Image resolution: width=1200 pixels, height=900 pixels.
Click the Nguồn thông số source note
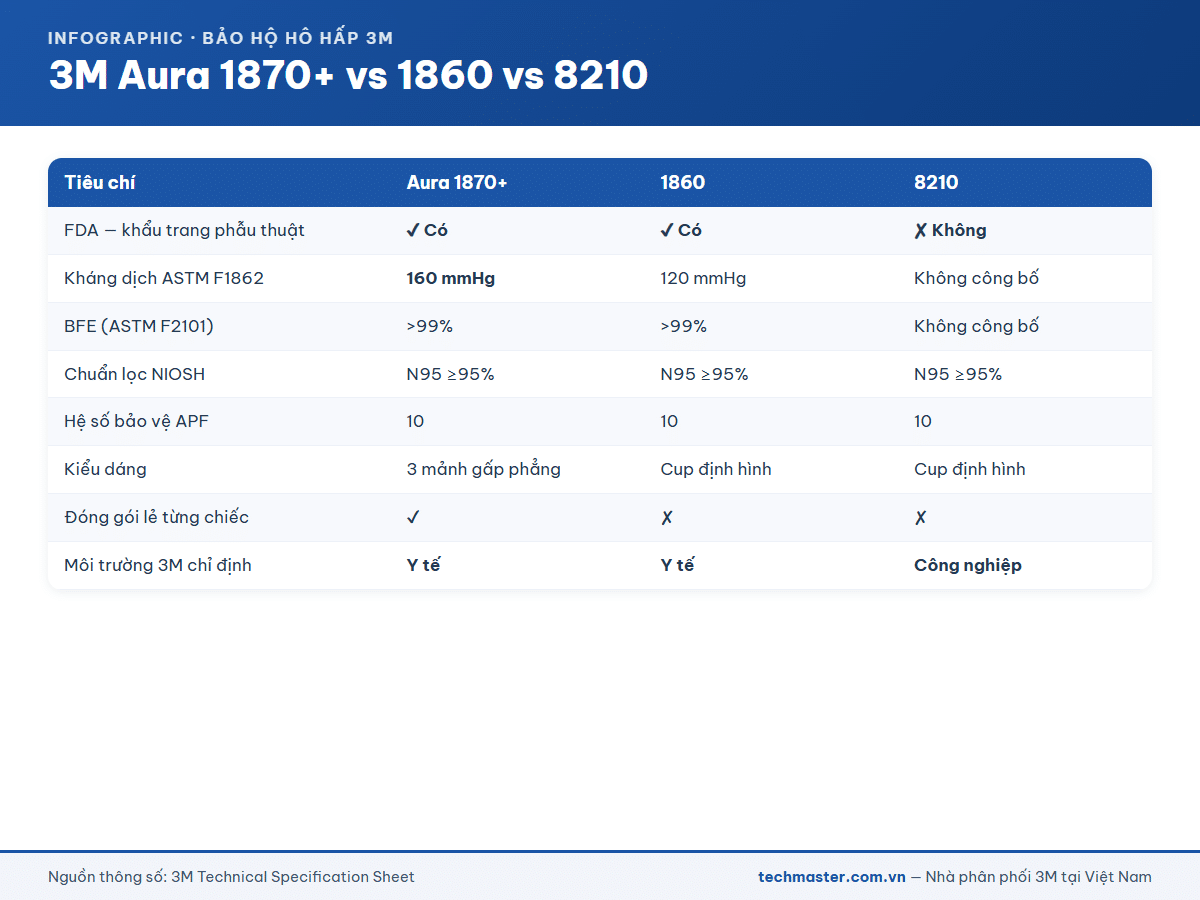tap(231, 877)
